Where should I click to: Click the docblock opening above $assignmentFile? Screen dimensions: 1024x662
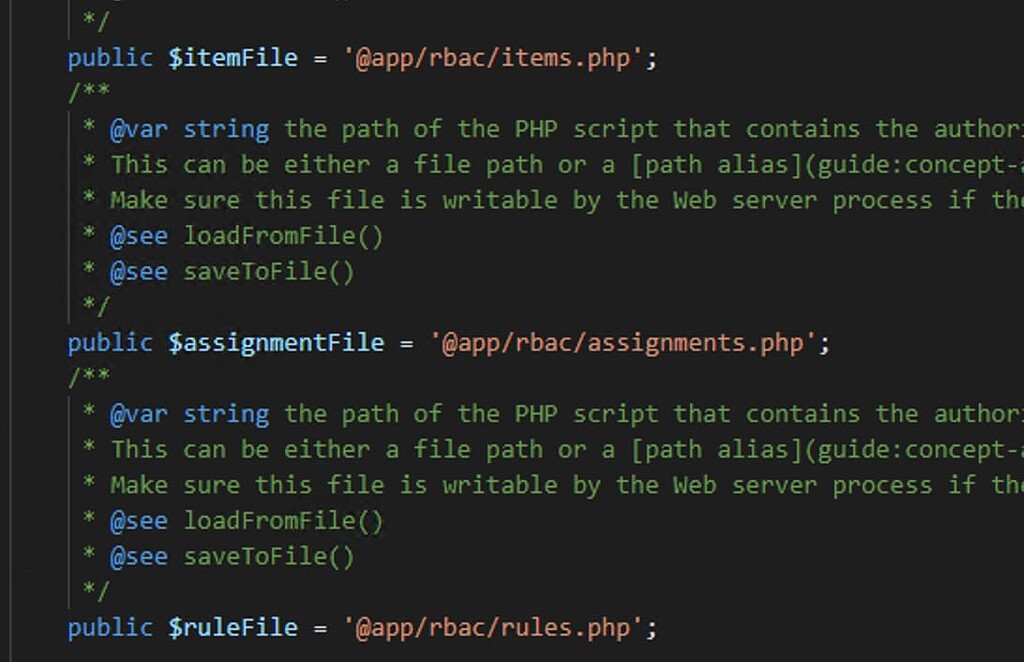[x=89, y=91]
